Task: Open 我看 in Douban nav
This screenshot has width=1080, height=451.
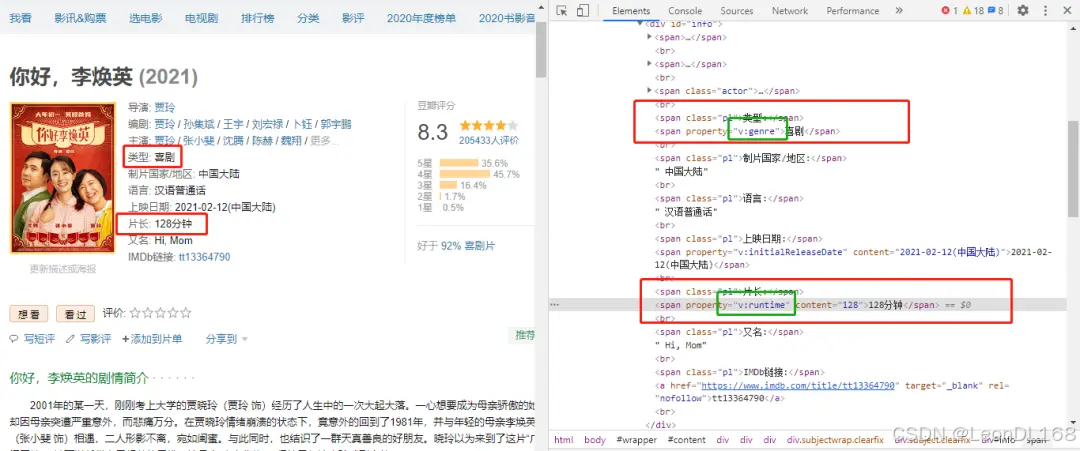Action: click(20, 18)
